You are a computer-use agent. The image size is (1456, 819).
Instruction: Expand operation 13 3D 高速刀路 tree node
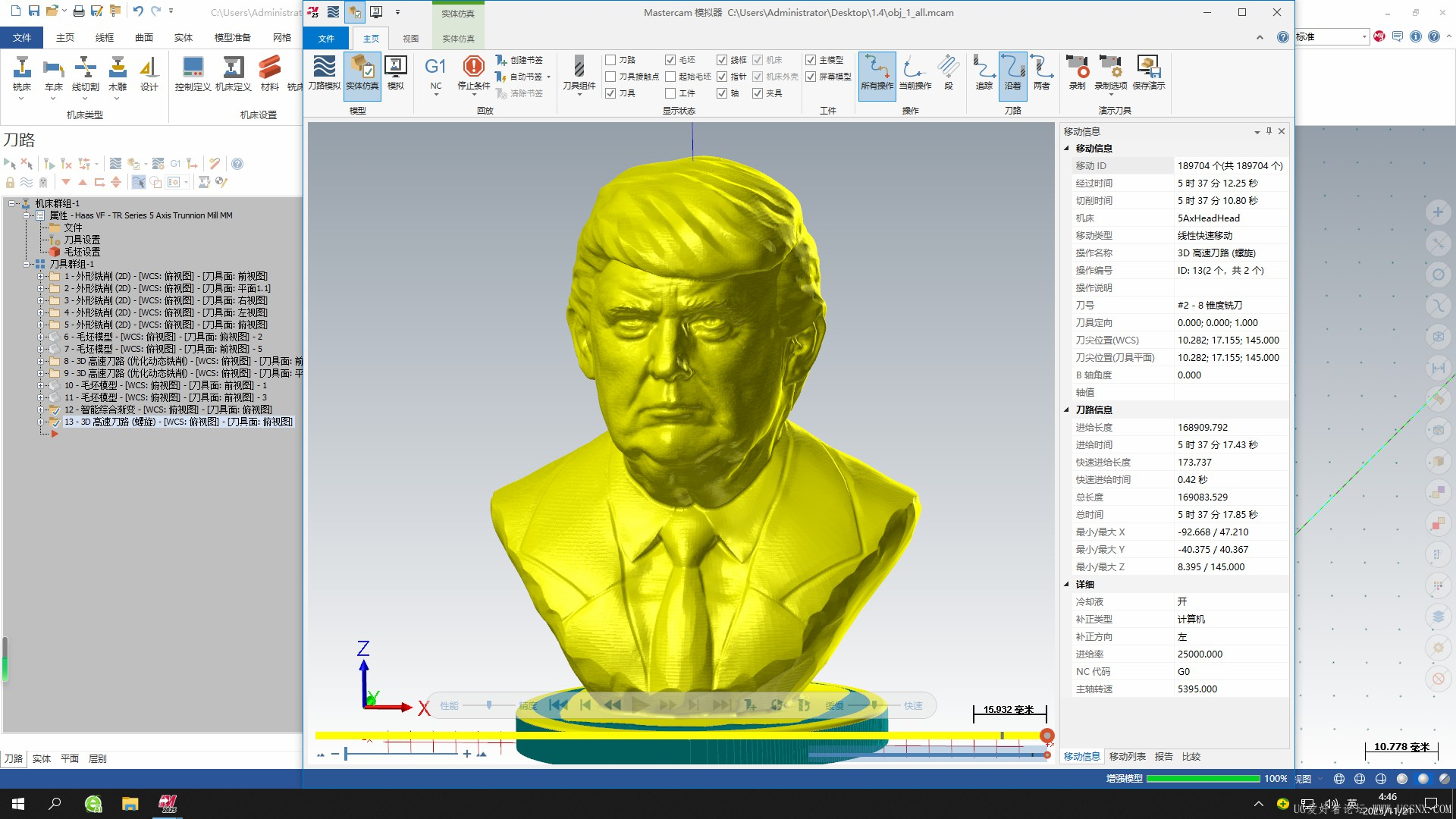tap(41, 422)
